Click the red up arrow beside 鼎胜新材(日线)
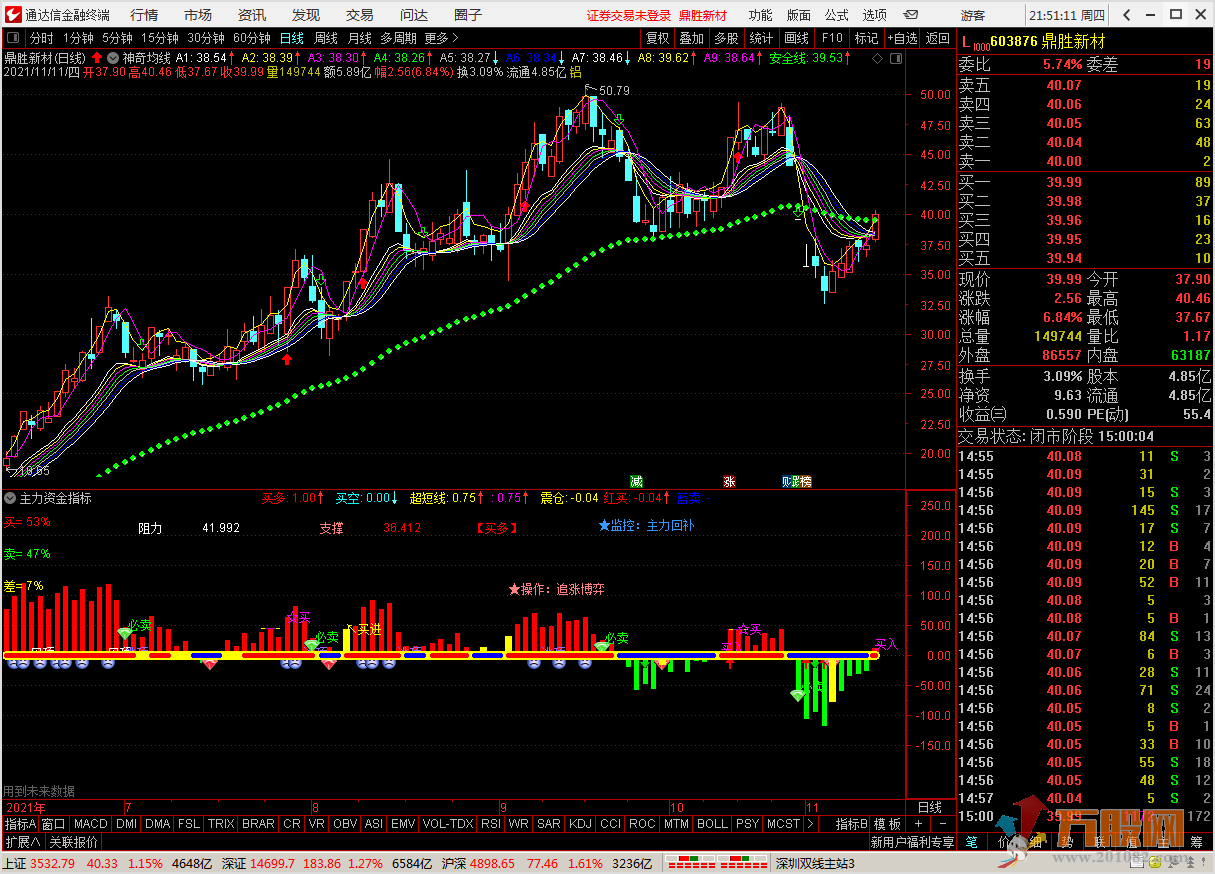Screen dimensions: 1215x874 [97, 59]
